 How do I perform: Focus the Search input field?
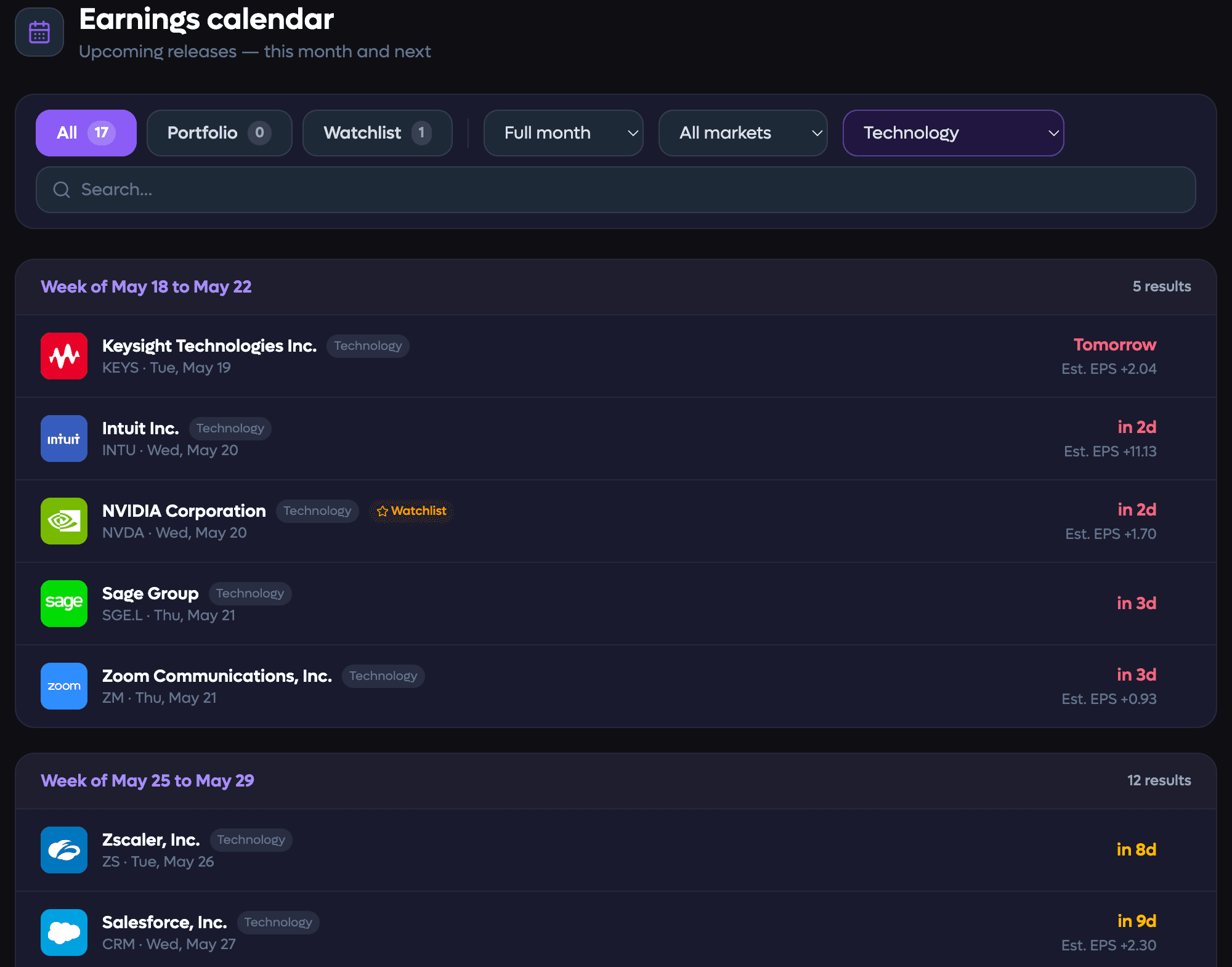click(616, 190)
